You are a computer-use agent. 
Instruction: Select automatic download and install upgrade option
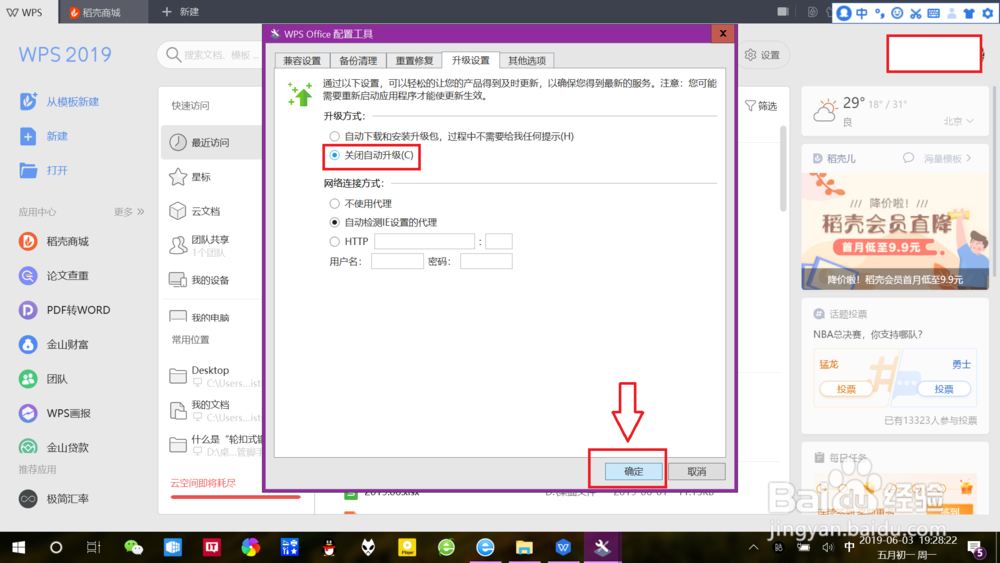pos(334,136)
